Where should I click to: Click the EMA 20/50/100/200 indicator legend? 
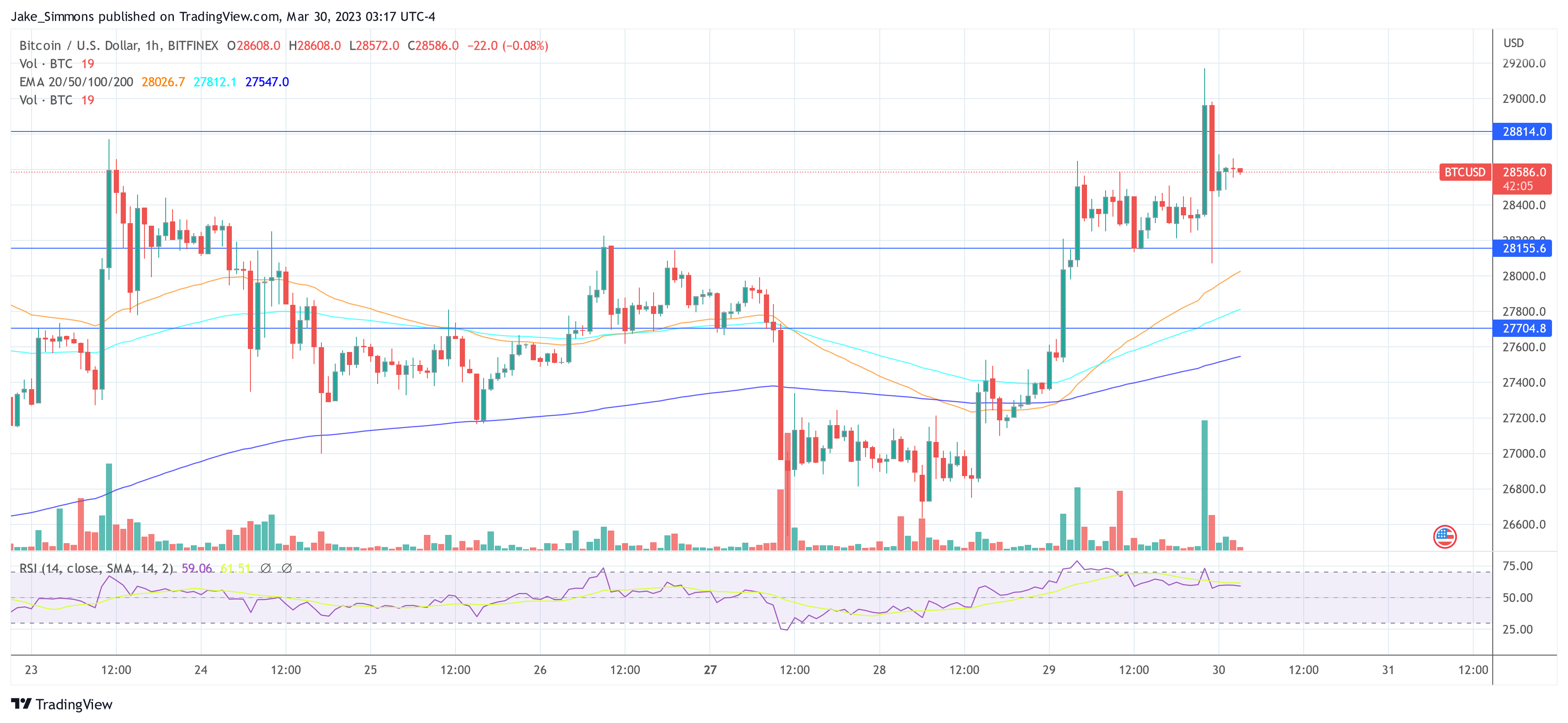pyautogui.click(x=76, y=82)
